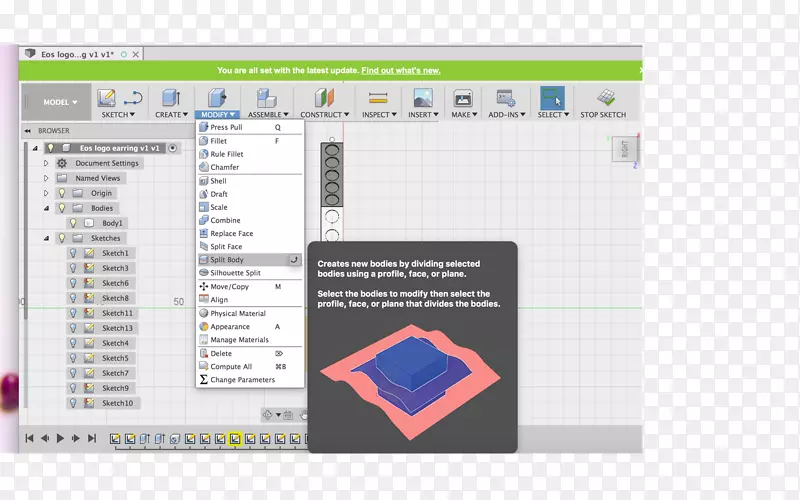This screenshot has width=800, height=500.
Task: Collapse the Browser panel arrows
Action: (x=27, y=131)
